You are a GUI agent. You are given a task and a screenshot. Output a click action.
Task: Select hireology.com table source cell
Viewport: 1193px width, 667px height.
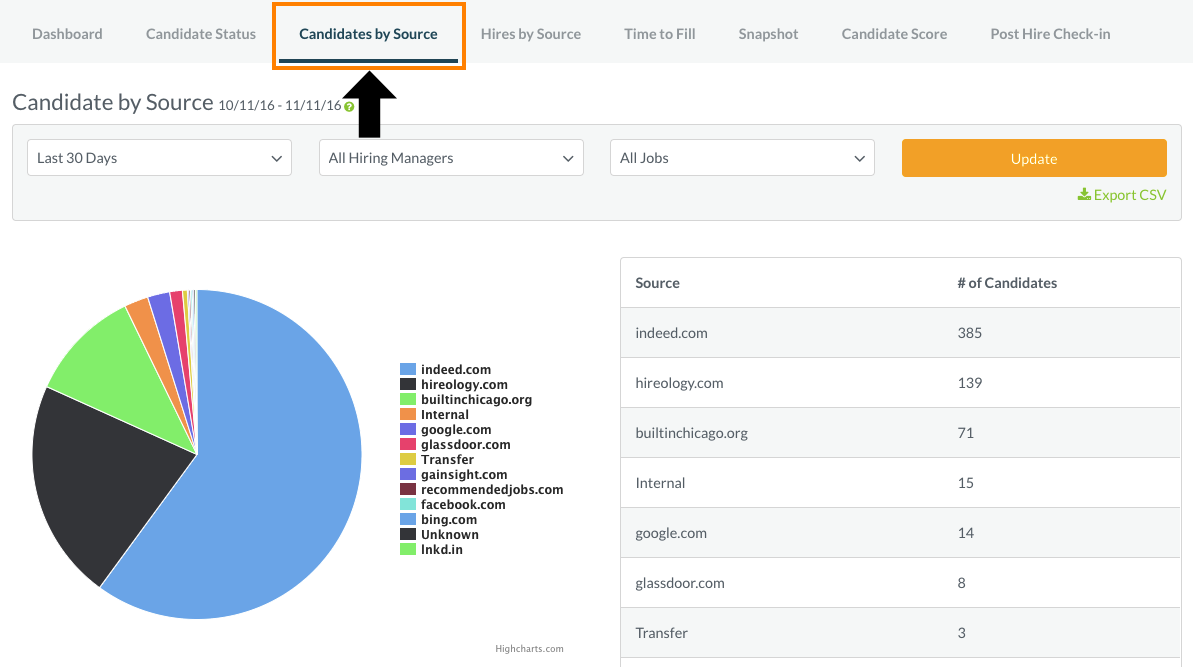pos(679,383)
